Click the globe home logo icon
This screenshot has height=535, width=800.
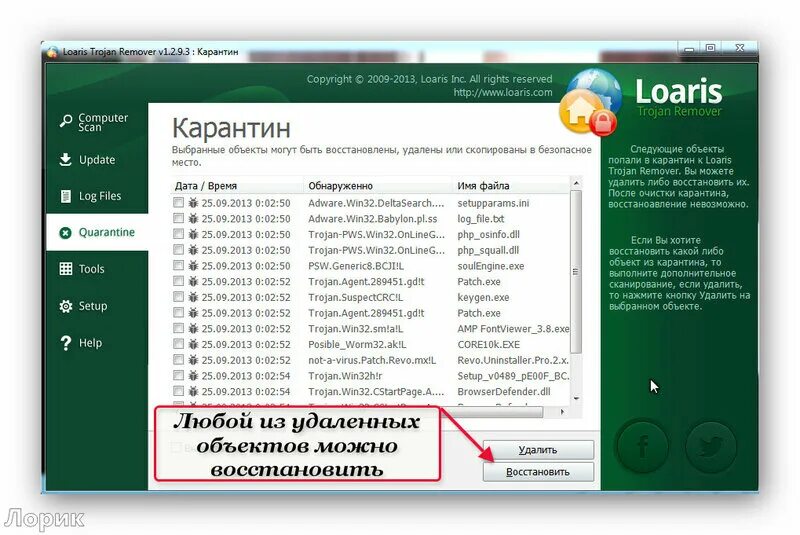pyautogui.click(x=590, y=102)
